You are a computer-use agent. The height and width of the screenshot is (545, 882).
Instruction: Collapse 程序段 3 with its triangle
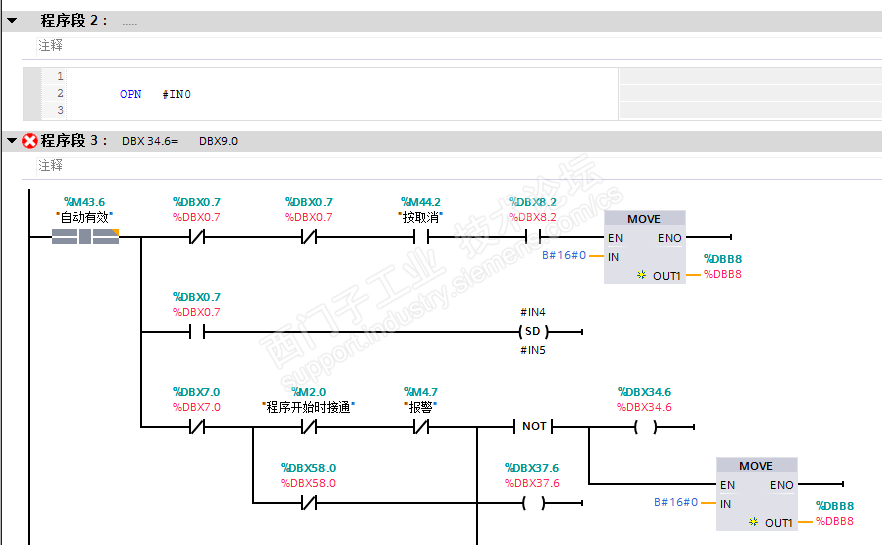coord(12,141)
